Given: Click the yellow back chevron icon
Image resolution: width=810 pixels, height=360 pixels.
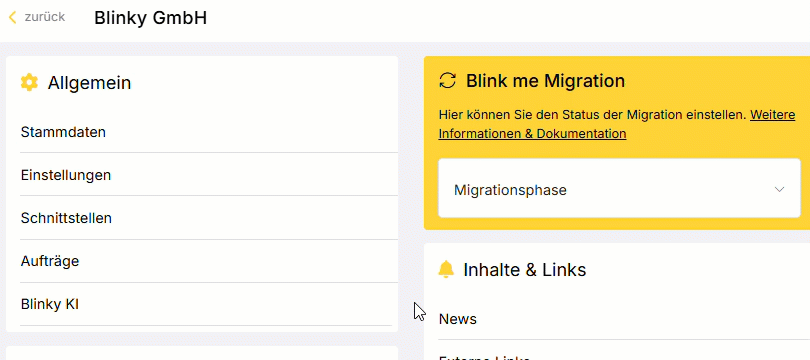Looking at the screenshot, I should [x=13, y=18].
